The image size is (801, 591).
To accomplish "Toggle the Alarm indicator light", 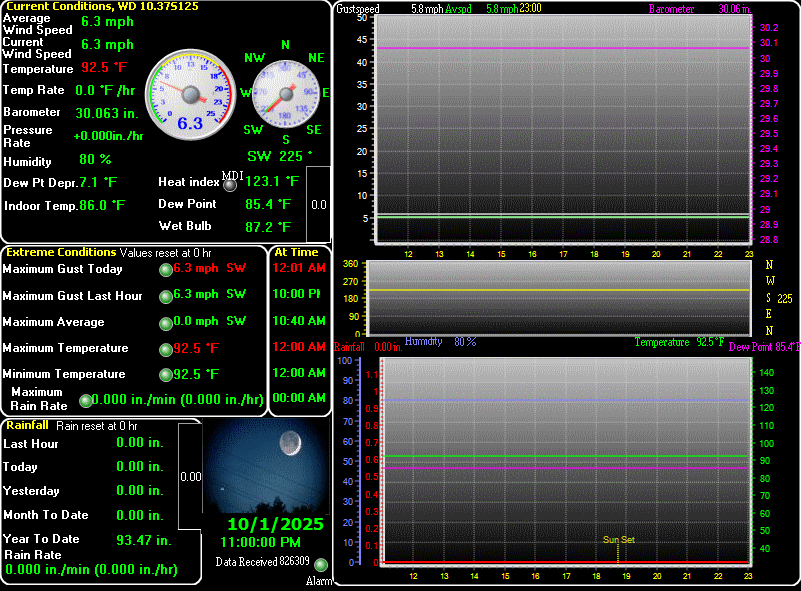I will point(320,565).
